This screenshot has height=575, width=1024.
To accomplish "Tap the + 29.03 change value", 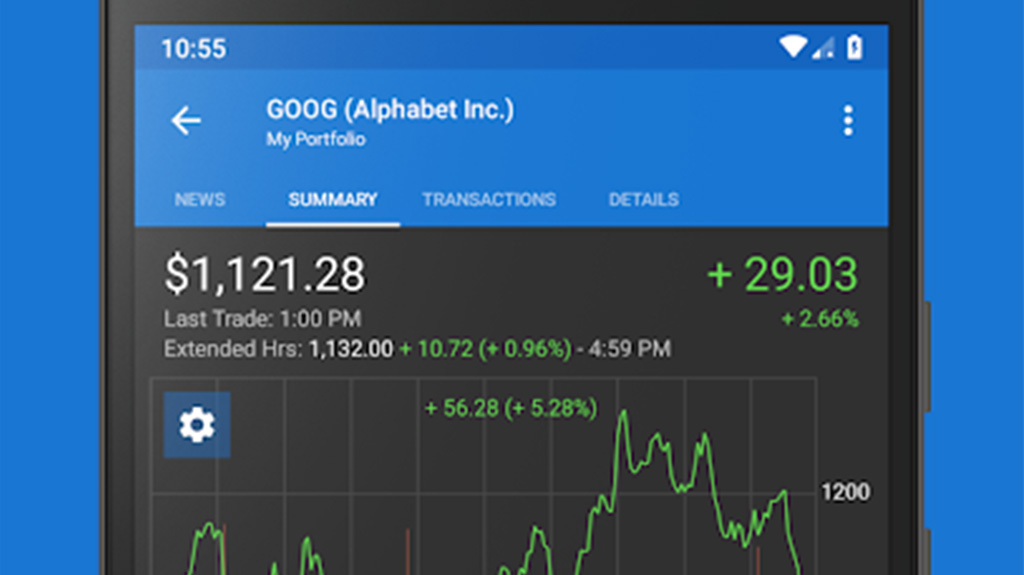I will (782, 274).
